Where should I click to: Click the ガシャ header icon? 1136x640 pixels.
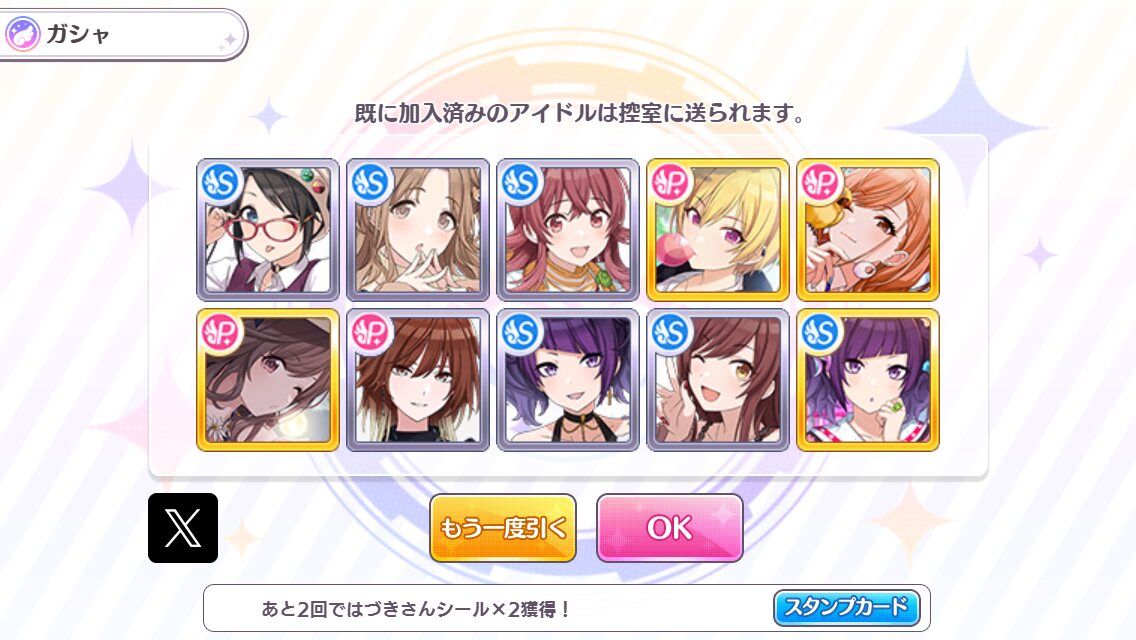click(x=22, y=34)
